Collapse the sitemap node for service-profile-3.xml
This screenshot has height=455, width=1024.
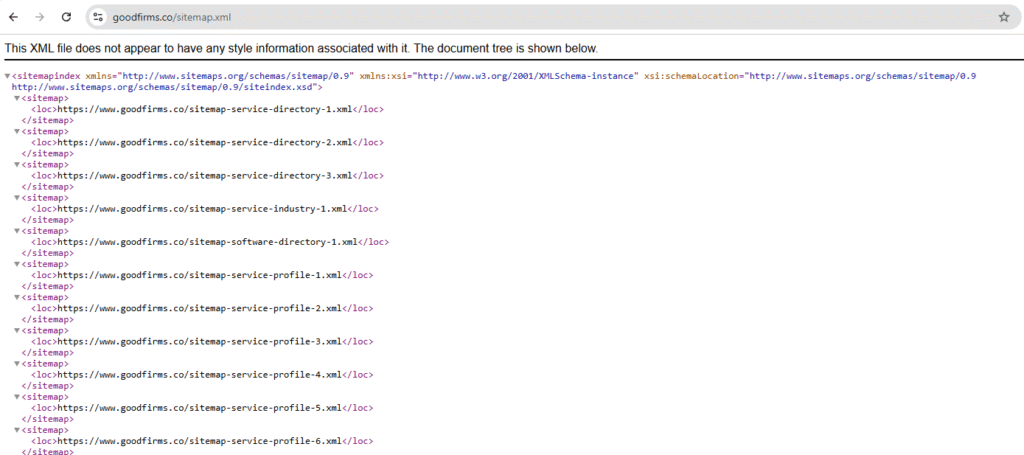17,331
